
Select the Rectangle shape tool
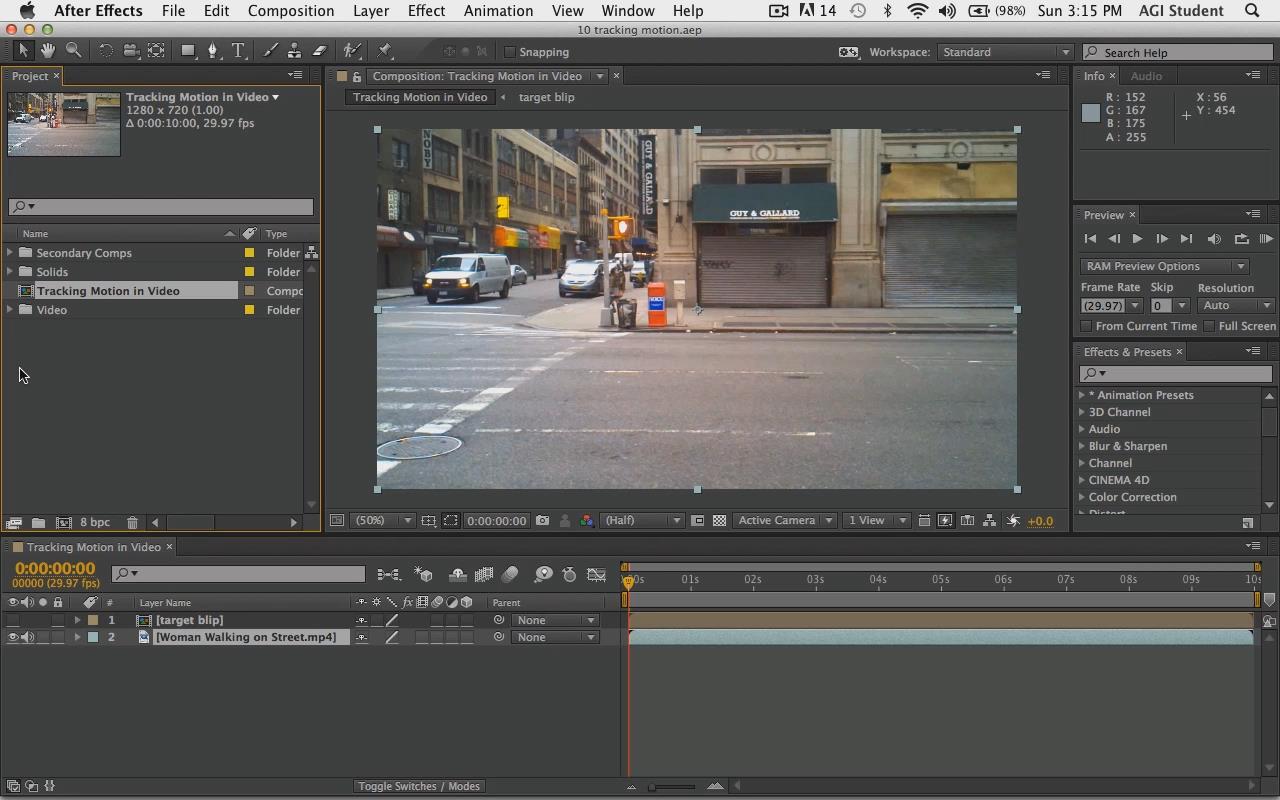coord(187,51)
